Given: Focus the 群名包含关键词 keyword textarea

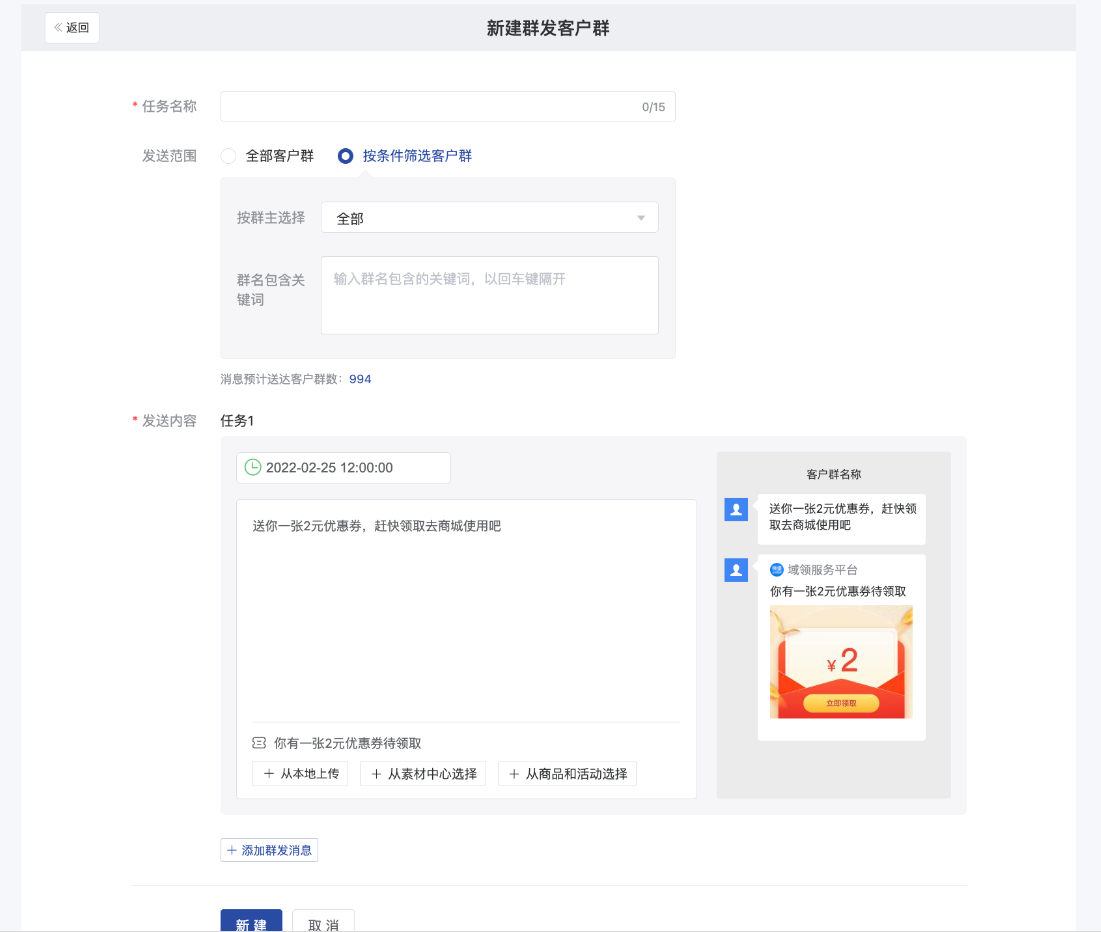Looking at the screenshot, I should click(489, 296).
